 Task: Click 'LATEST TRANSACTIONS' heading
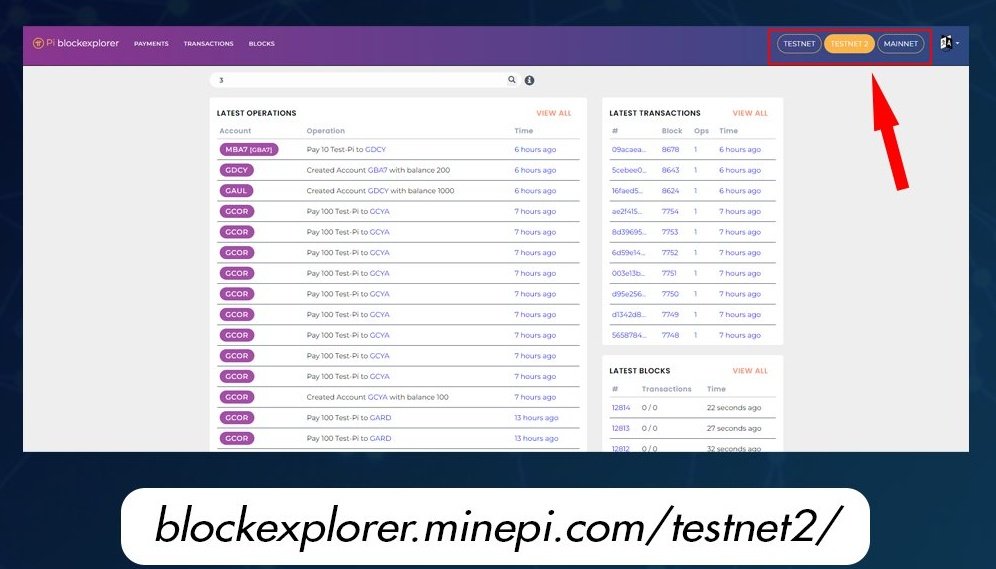(x=655, y=113)
